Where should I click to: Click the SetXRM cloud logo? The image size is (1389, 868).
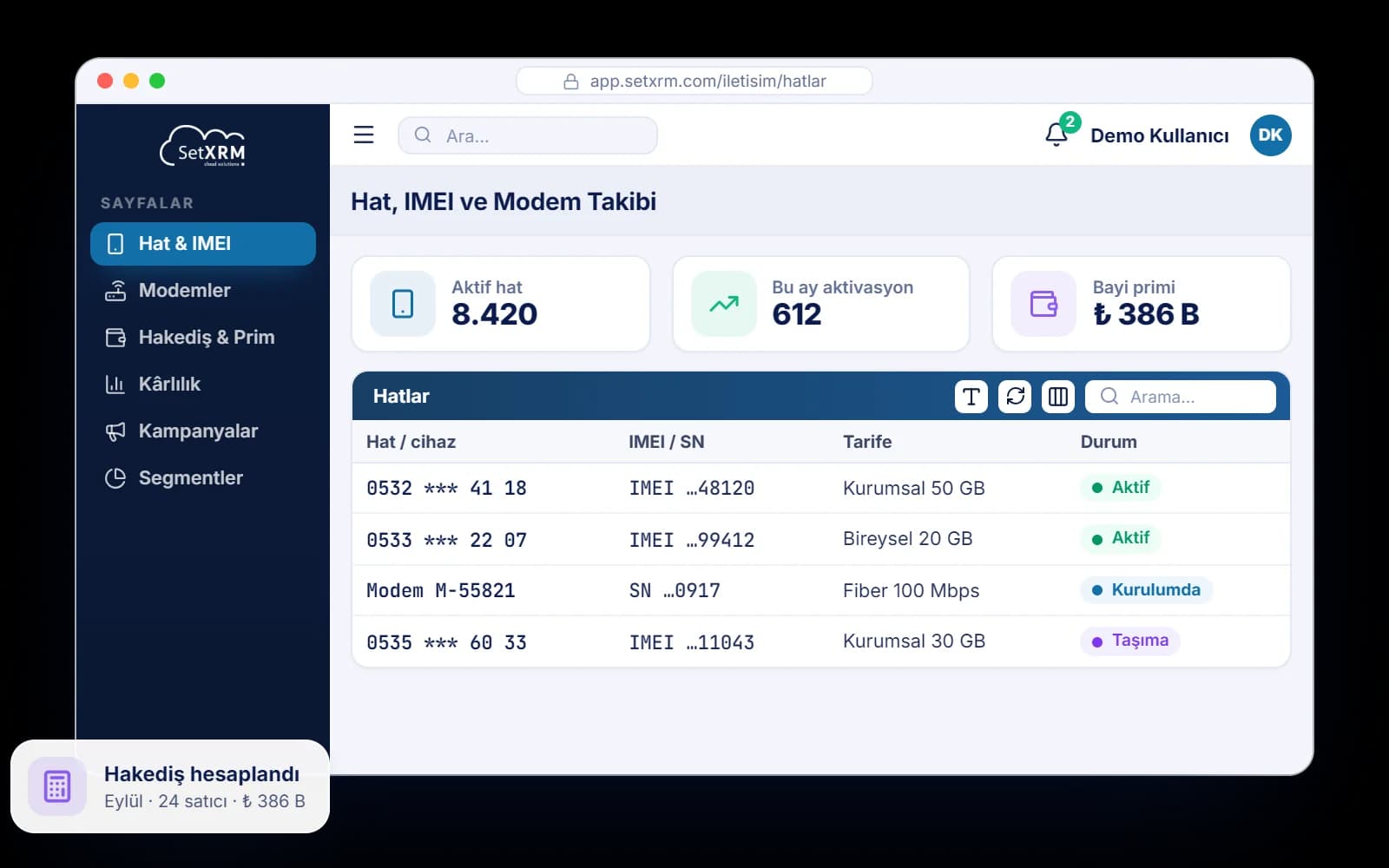(203, 146)
